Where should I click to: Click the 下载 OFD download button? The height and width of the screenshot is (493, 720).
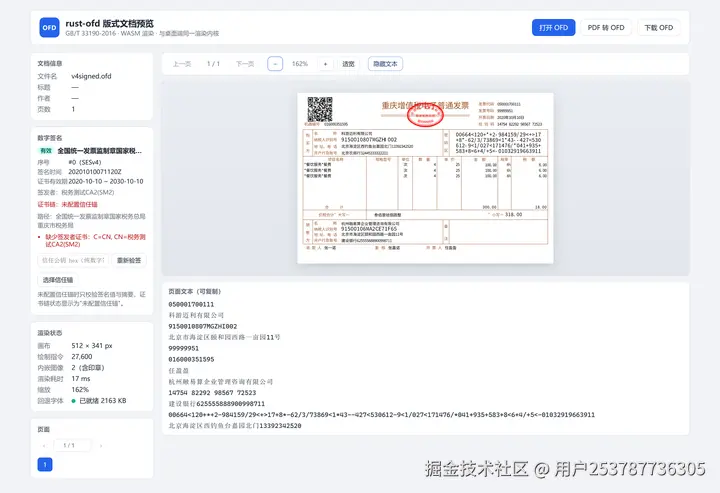(658, 28)
